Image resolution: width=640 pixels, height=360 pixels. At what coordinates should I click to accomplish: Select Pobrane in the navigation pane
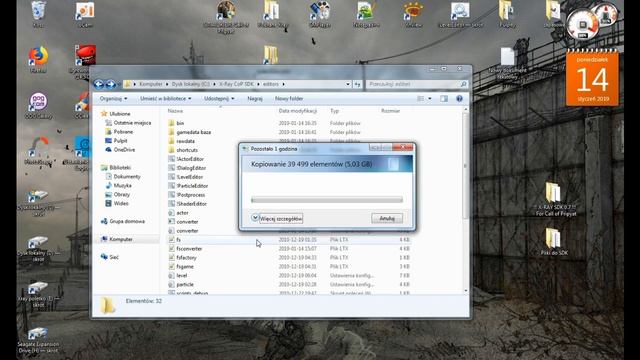pos(119,132)
